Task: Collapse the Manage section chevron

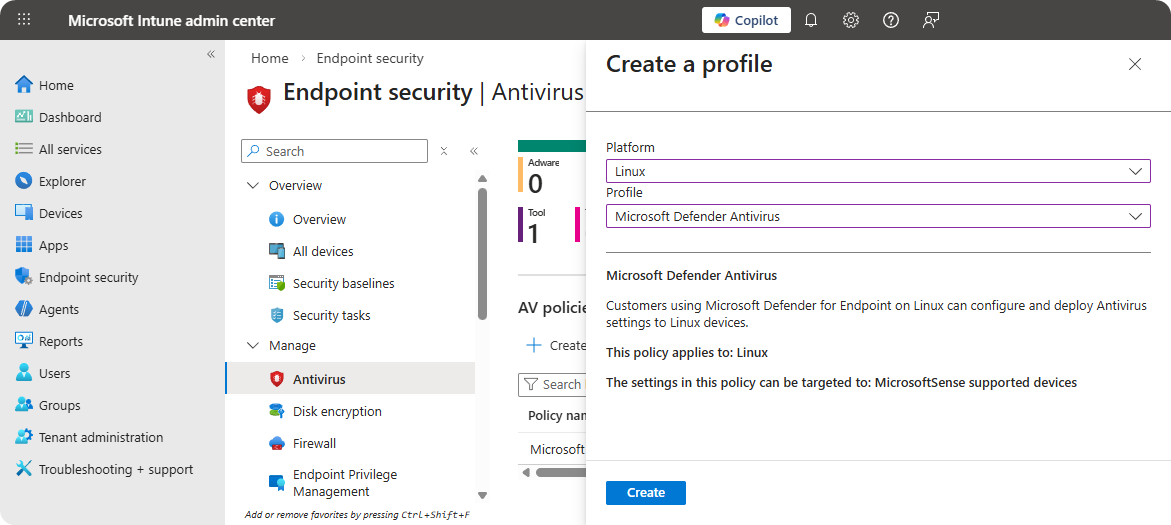Action: [252, 346]
